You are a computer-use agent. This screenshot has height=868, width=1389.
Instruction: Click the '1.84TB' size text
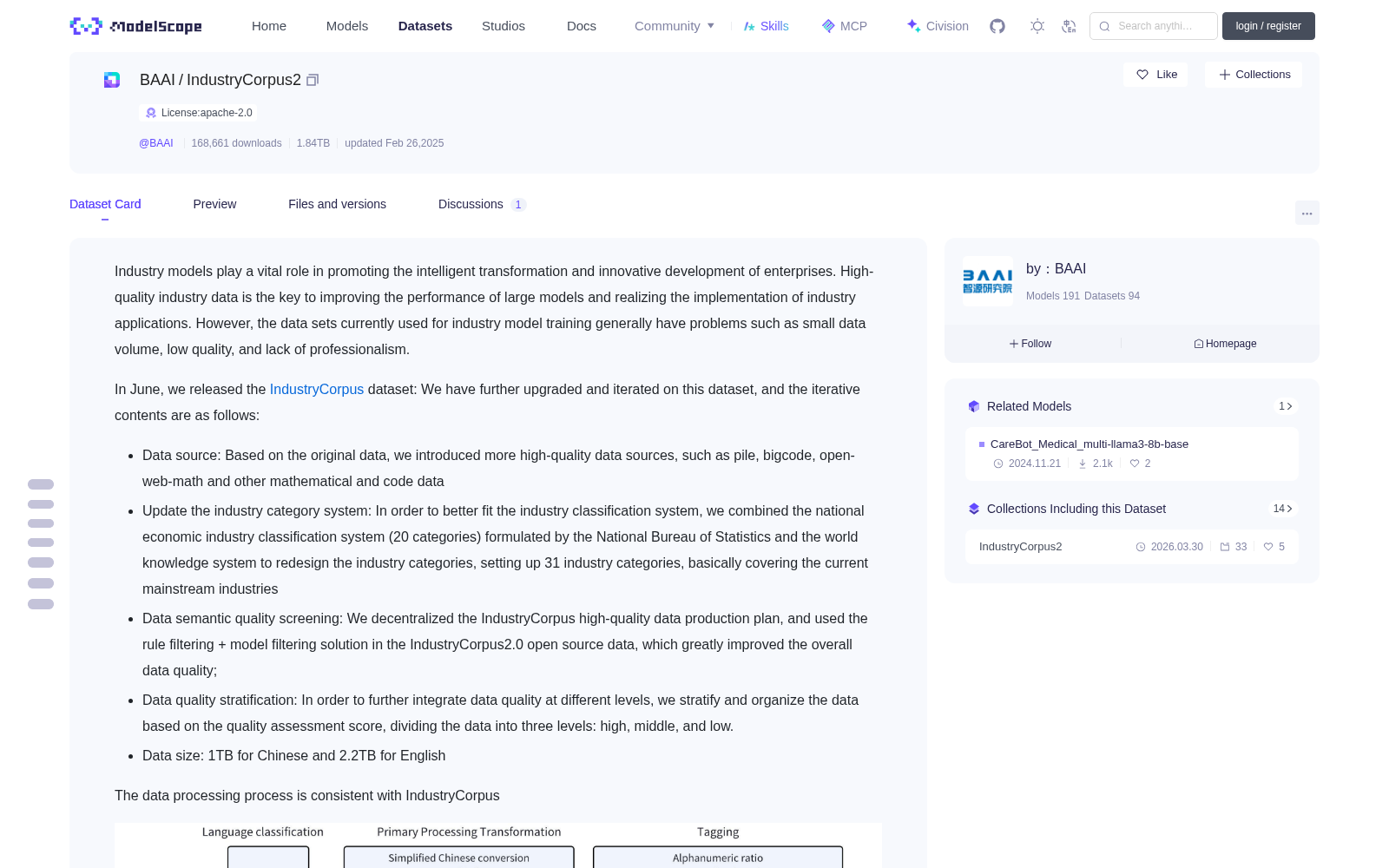[x=313, y=143]
